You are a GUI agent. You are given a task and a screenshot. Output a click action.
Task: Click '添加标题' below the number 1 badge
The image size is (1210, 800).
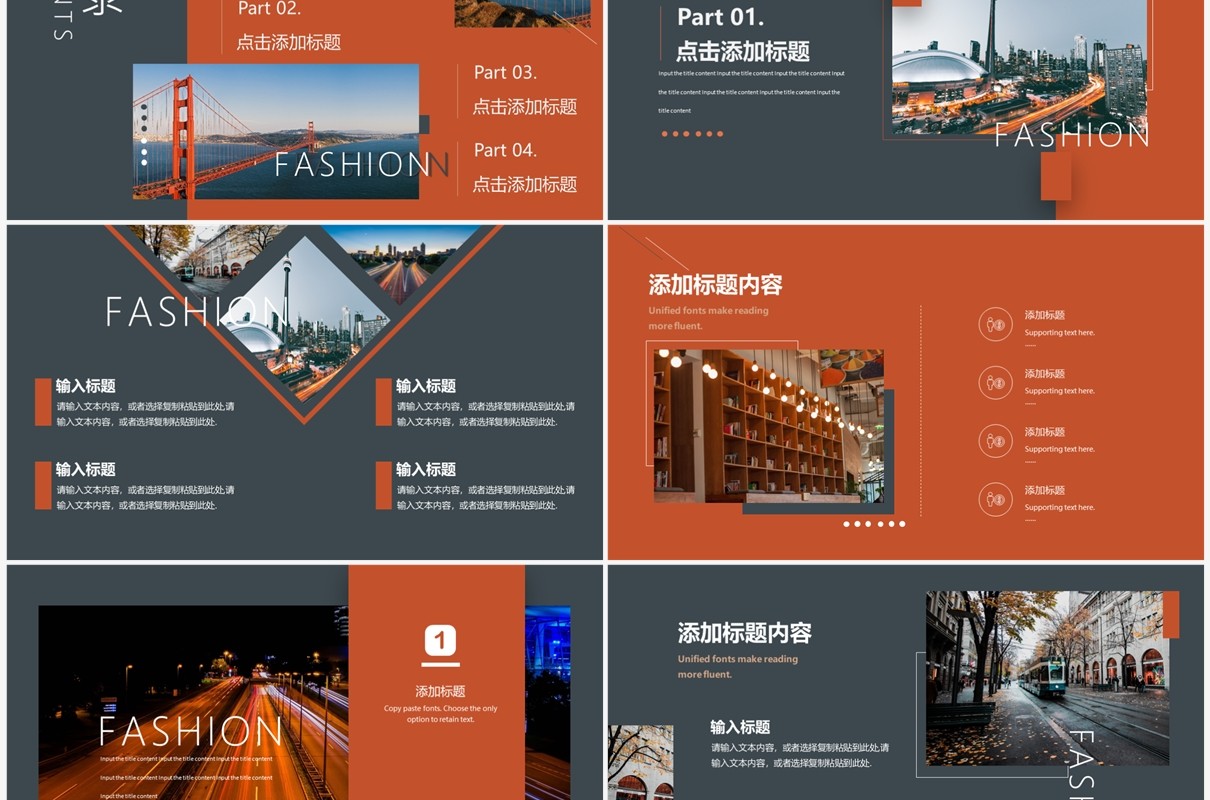[x=441, y=691]
